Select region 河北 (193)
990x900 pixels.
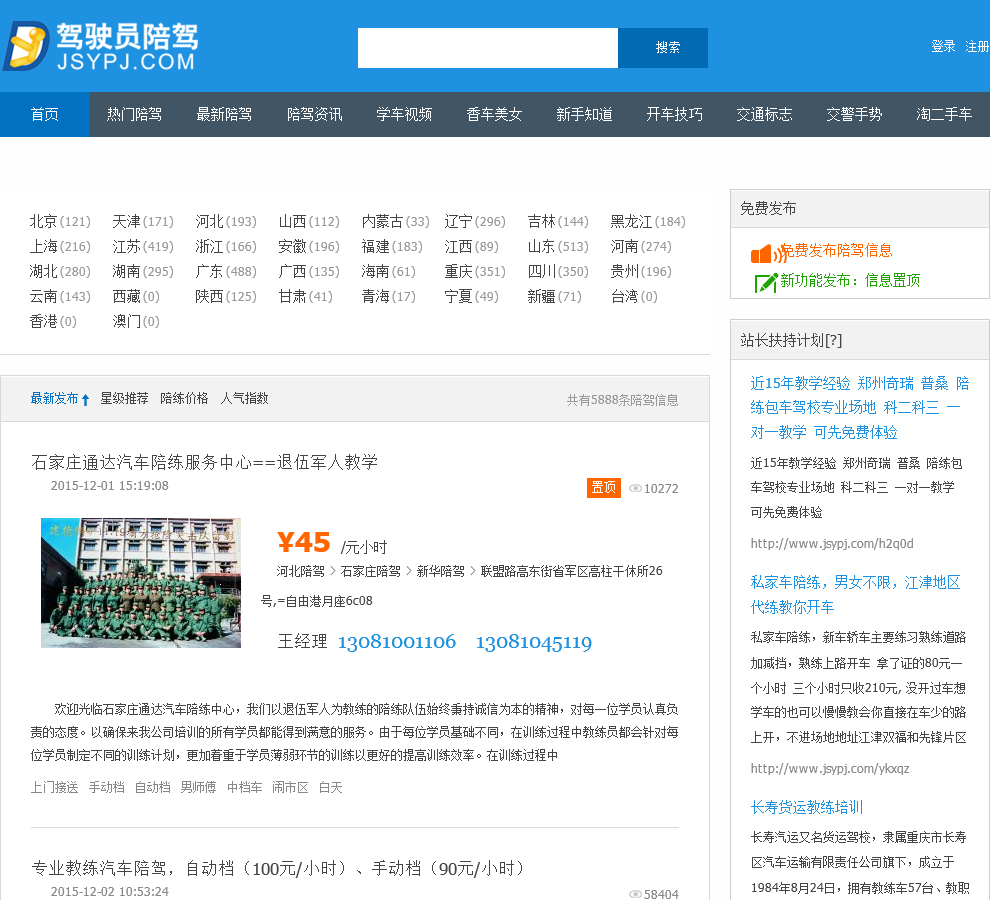[226, 222]
